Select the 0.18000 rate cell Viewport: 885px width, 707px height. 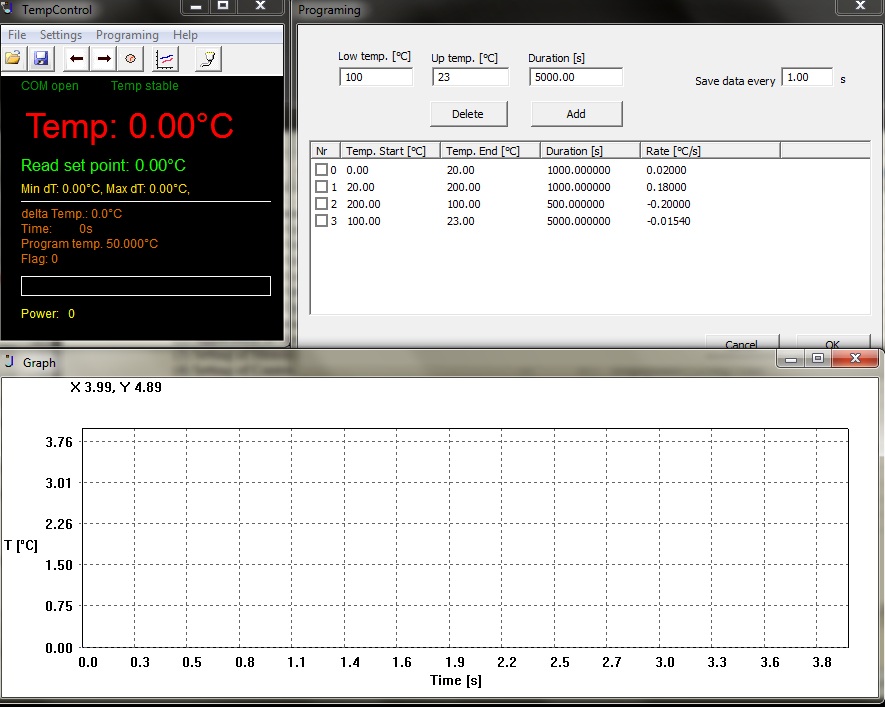[x=667, y=187]
